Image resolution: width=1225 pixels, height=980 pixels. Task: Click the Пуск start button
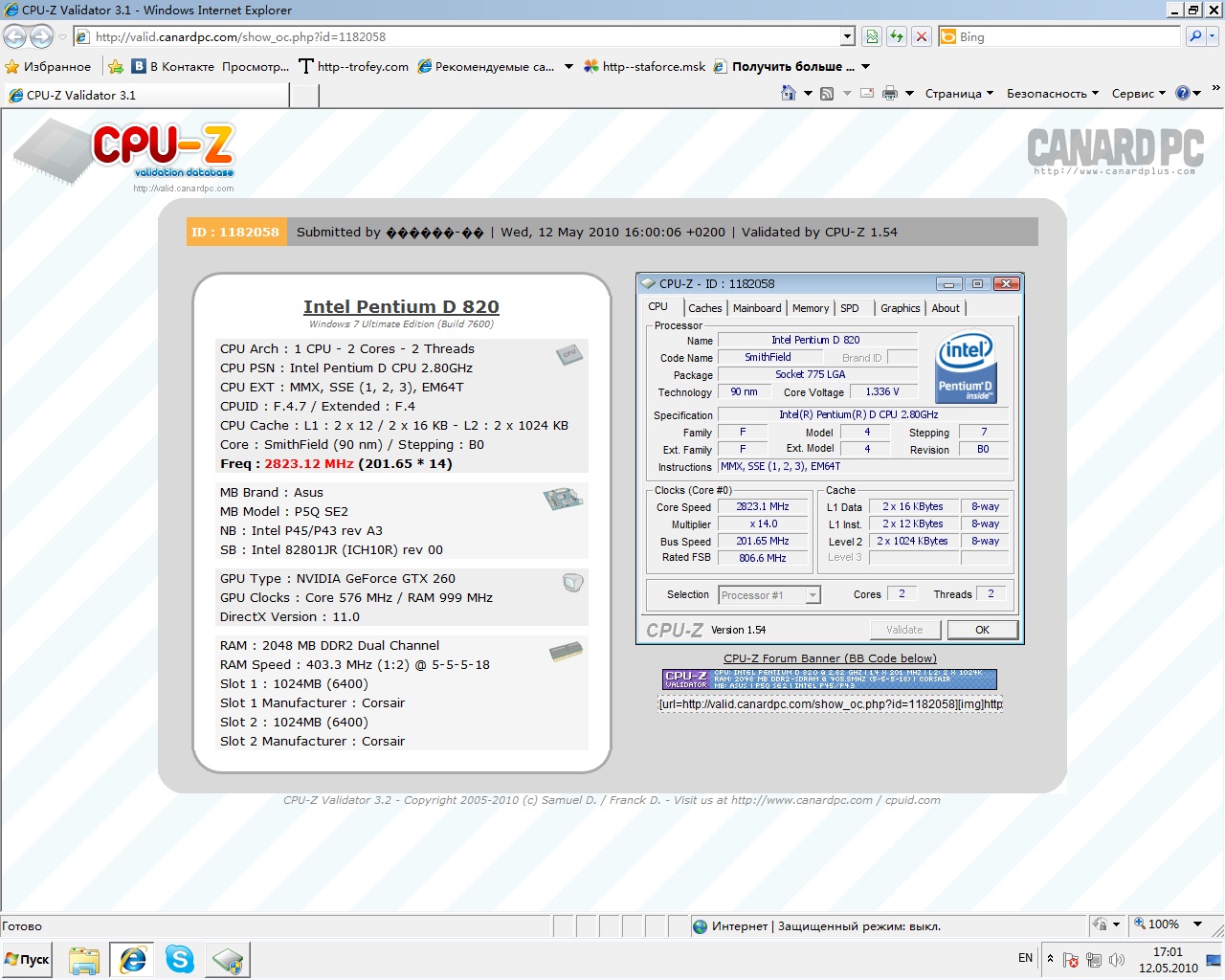click(x=28, y=959)
